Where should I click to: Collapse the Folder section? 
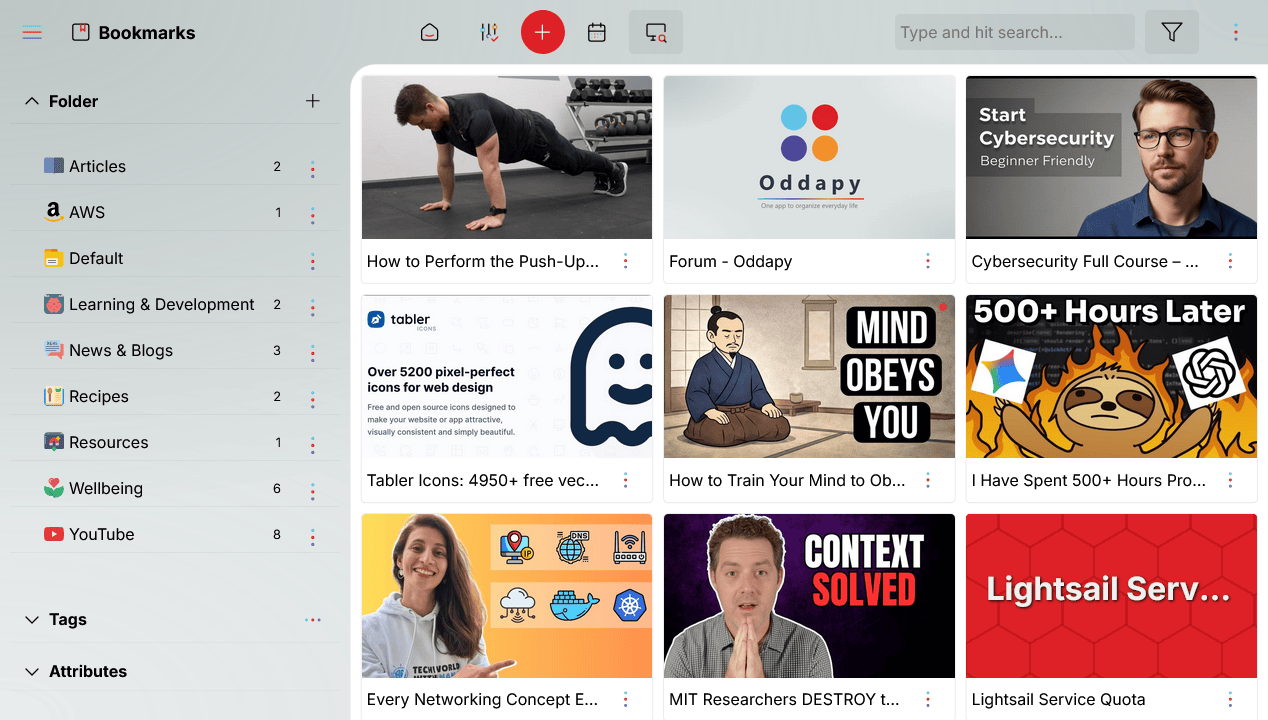point(32,101)
